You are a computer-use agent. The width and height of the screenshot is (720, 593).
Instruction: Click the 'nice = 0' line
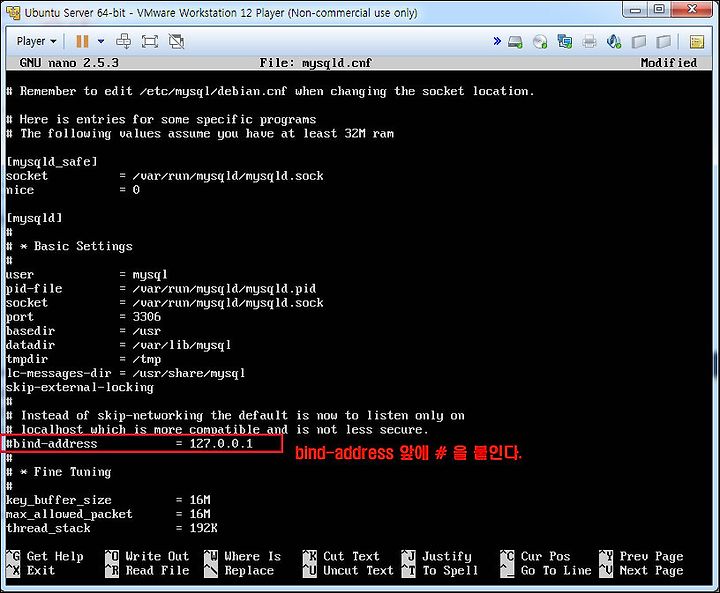(73, 190)
